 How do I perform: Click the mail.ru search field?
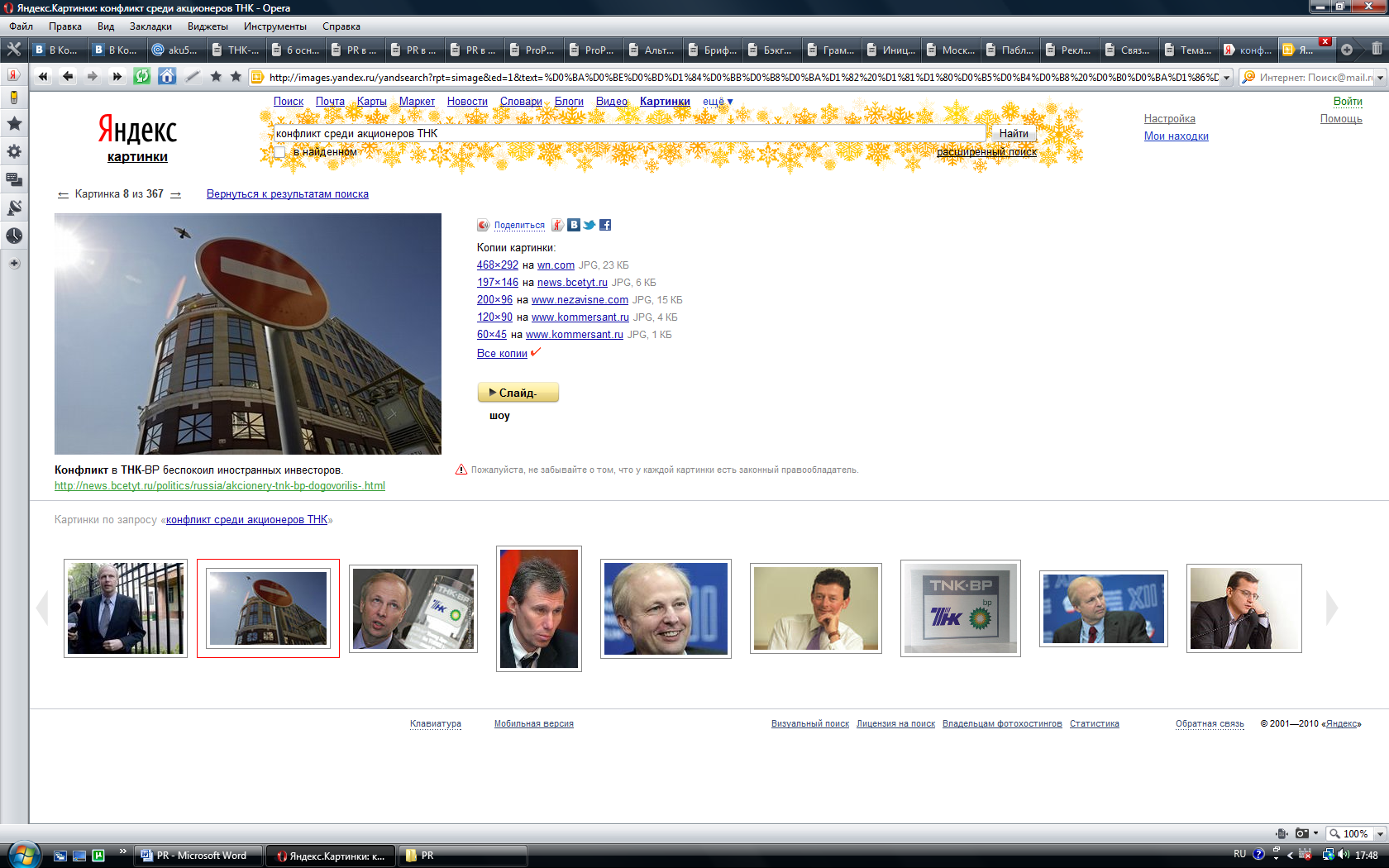click(1315, 77)
